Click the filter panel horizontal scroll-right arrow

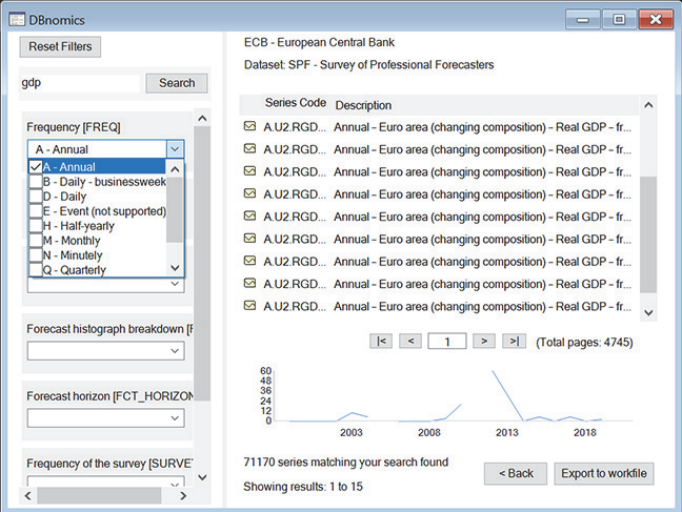pos(183,495)
